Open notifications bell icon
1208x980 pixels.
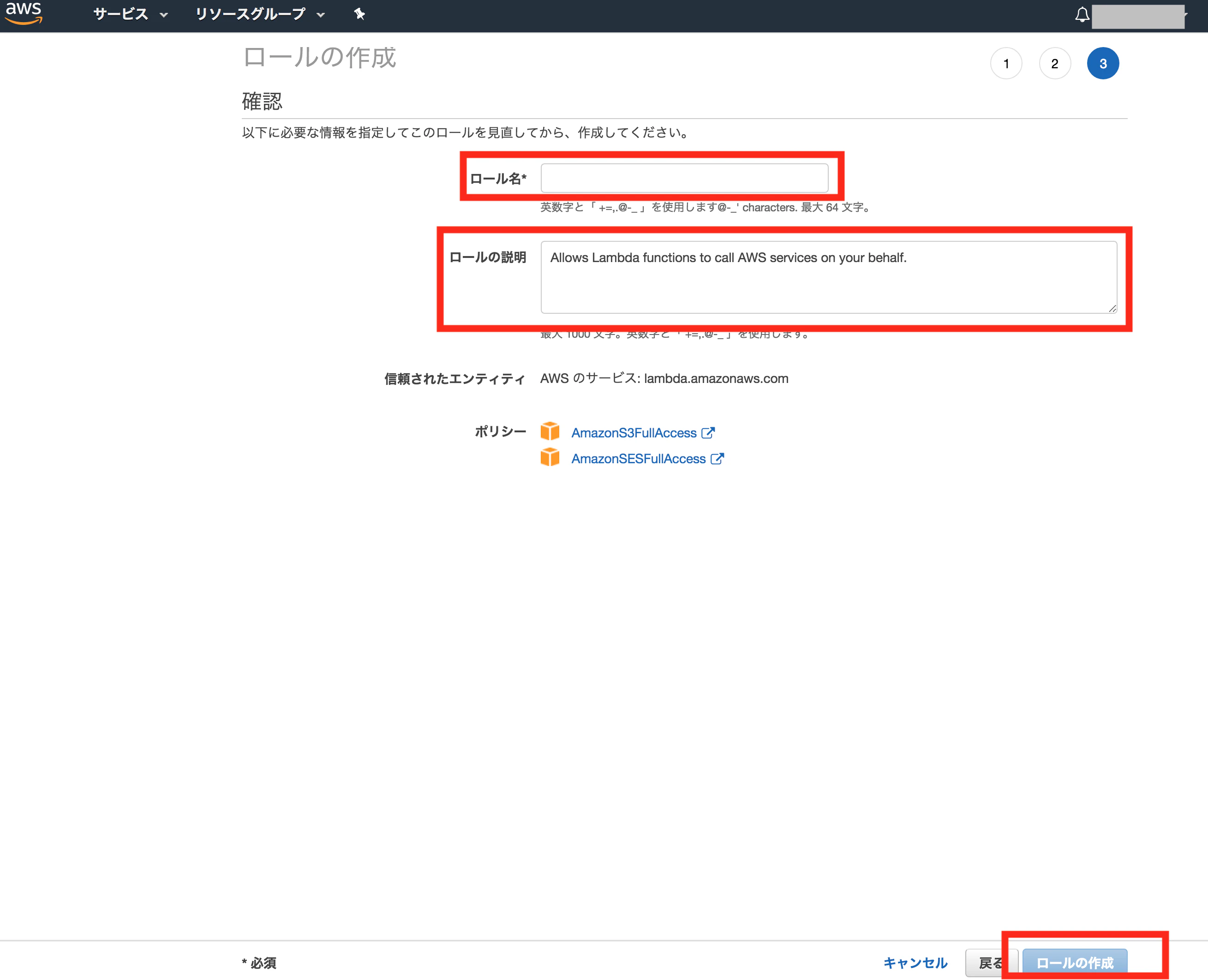coord(1082,15)
